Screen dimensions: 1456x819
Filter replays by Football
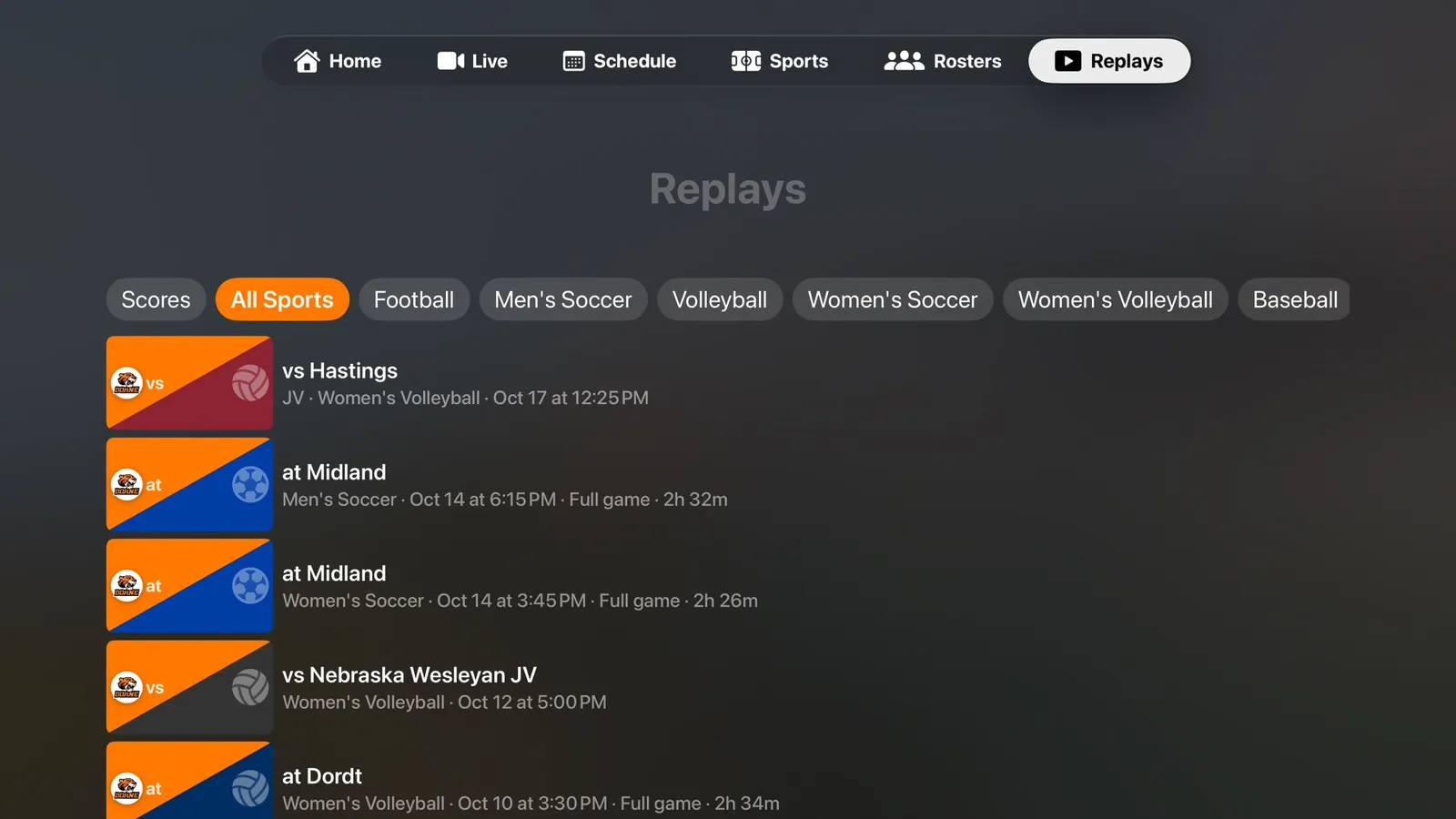click(414, 299)
